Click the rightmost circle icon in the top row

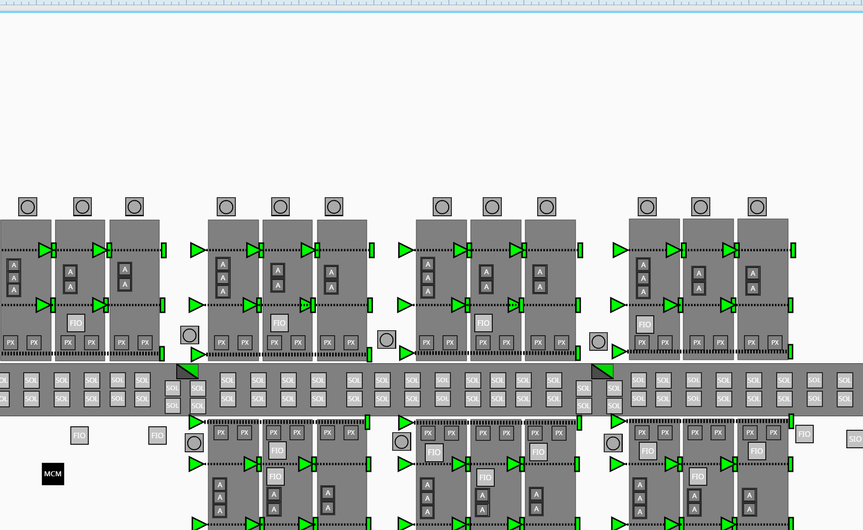[x=757, y=207]
